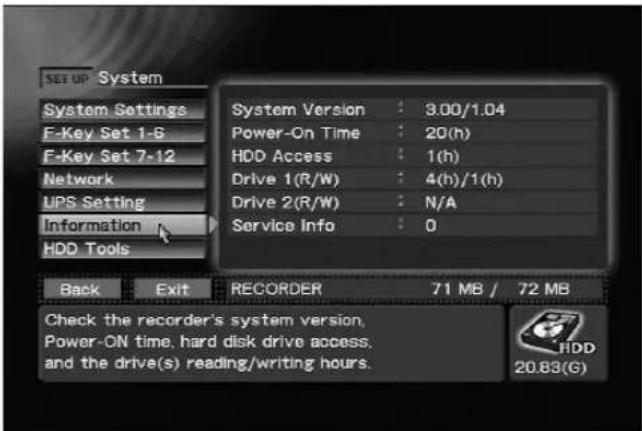Select the Drive 1(R/W) row

(414, 179)
